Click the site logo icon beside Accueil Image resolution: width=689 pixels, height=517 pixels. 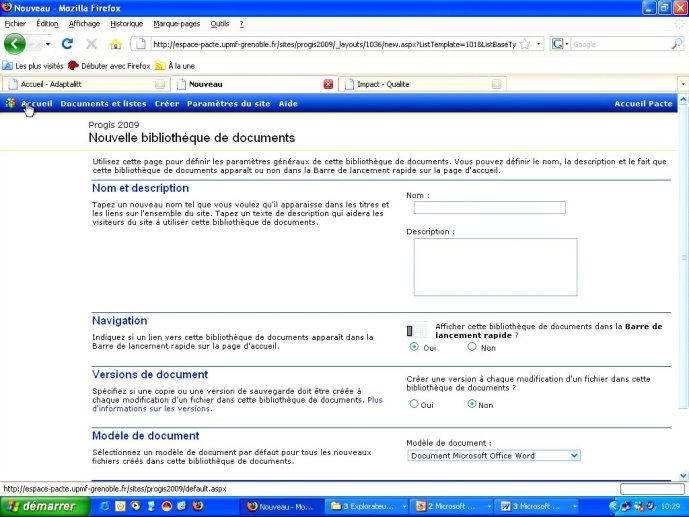point(11,103)
